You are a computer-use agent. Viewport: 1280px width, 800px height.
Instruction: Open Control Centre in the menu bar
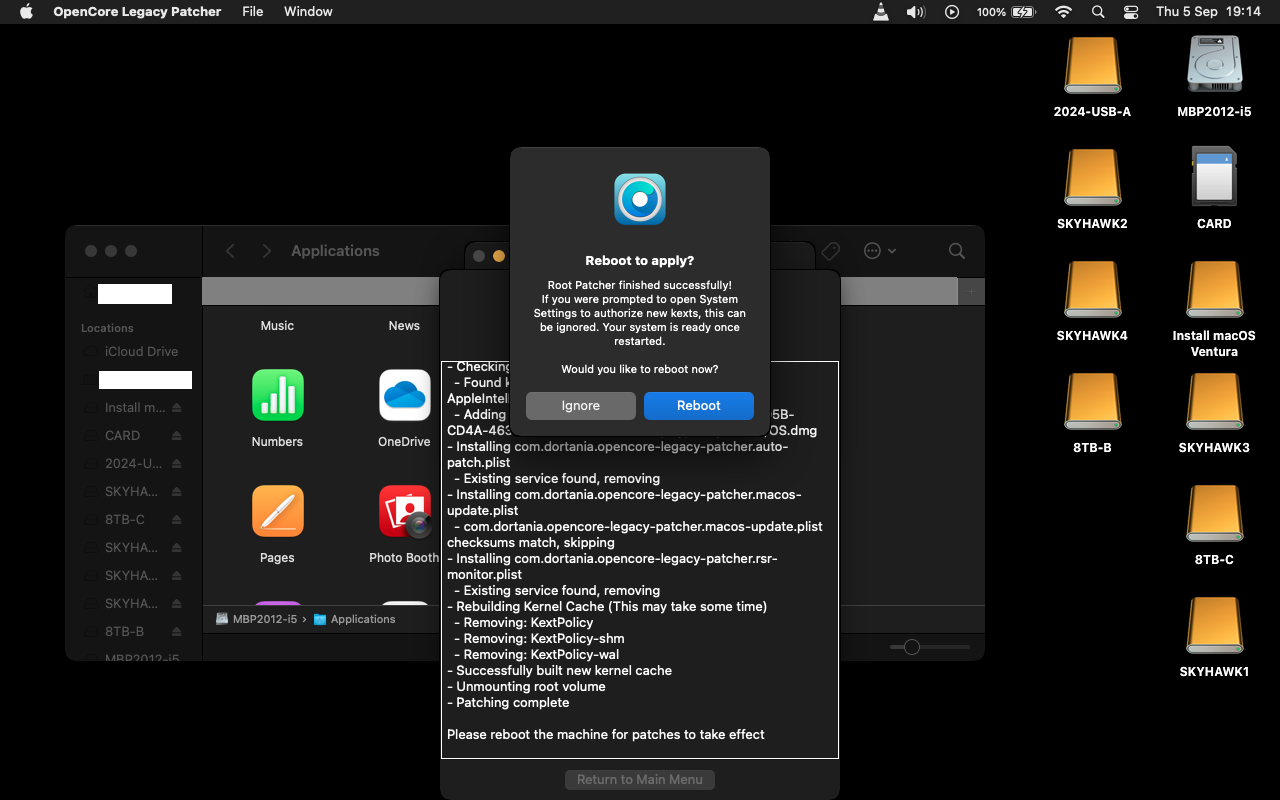coord(1131,12)
